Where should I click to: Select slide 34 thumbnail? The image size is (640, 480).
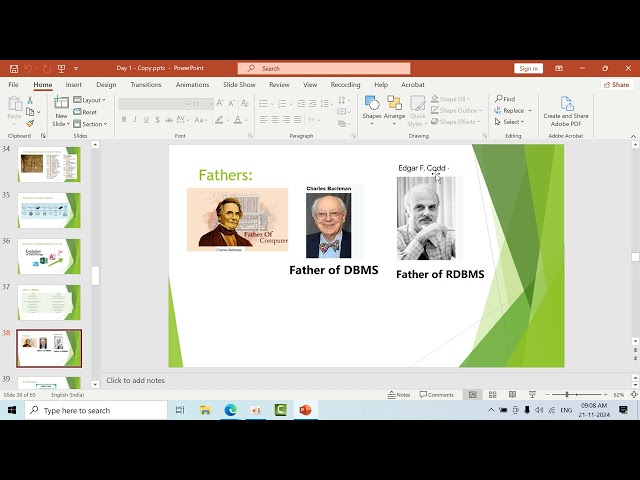point(49,164)
